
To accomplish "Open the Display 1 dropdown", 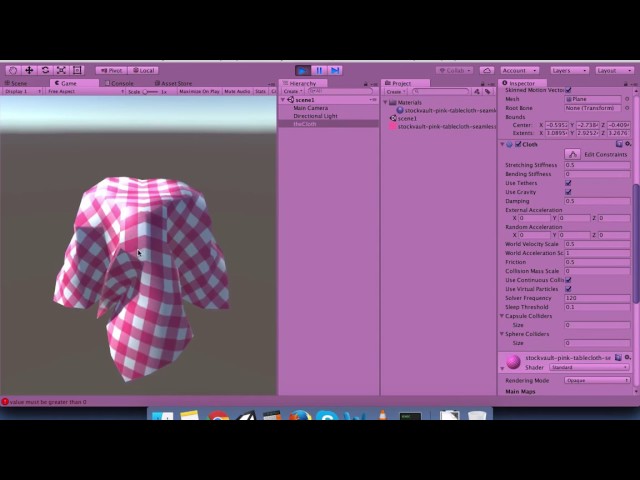I will [x=22, y=91].
